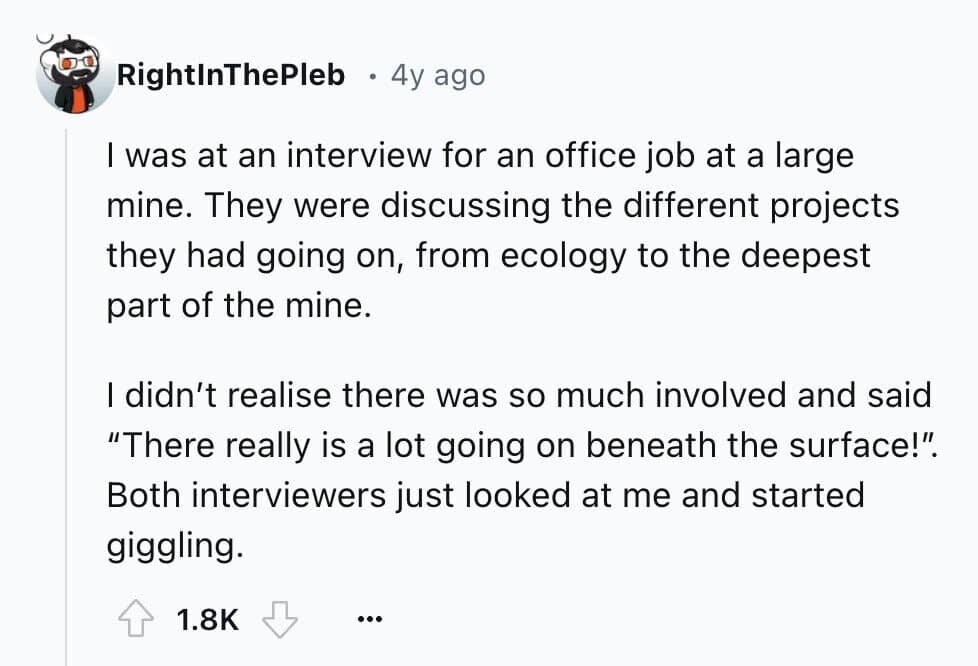This screenshot has height=666, width=978.
Task: Collapse the thread using the vertical line
Action: pyautogui.click(x=66, y=400)
